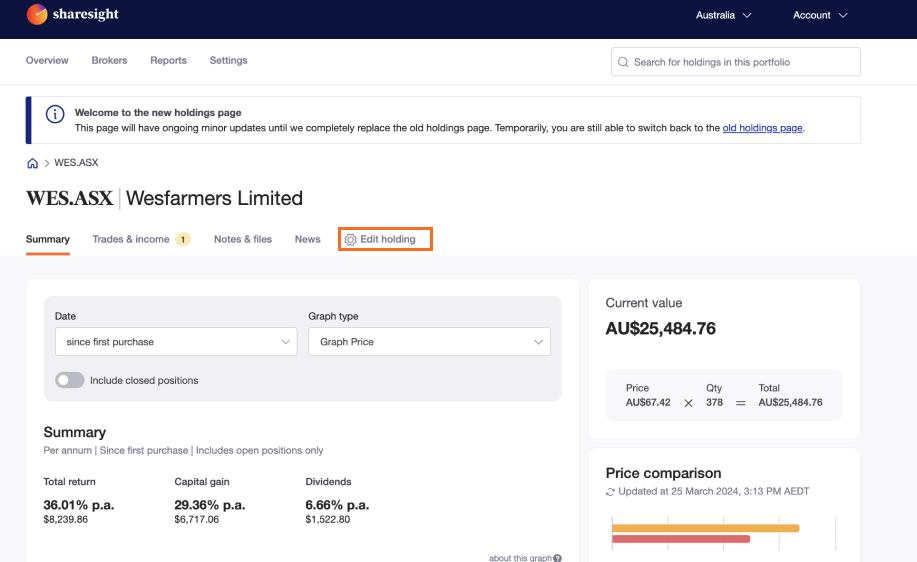Select the Summary tab
This screenshot has height=562, width=917.
[x=48, y=239]
